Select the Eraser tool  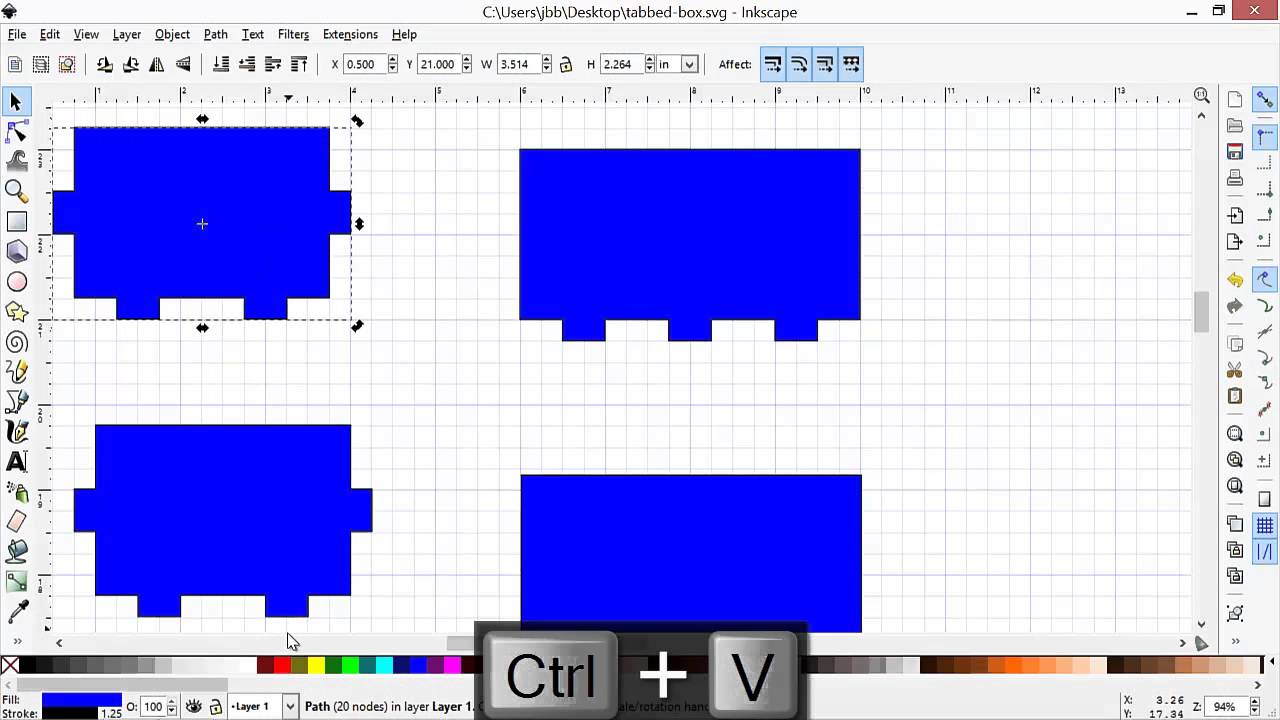[x=16, y=521]
